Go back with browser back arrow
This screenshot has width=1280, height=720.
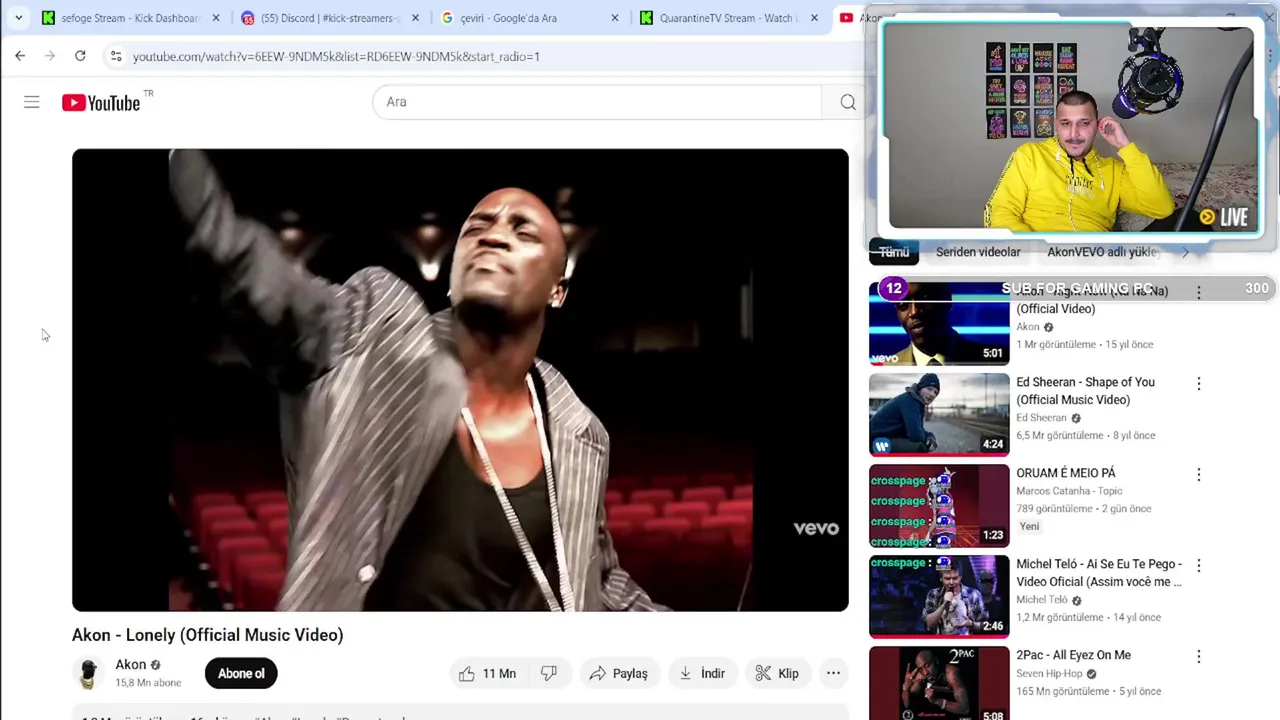click(x=20, y=56)
